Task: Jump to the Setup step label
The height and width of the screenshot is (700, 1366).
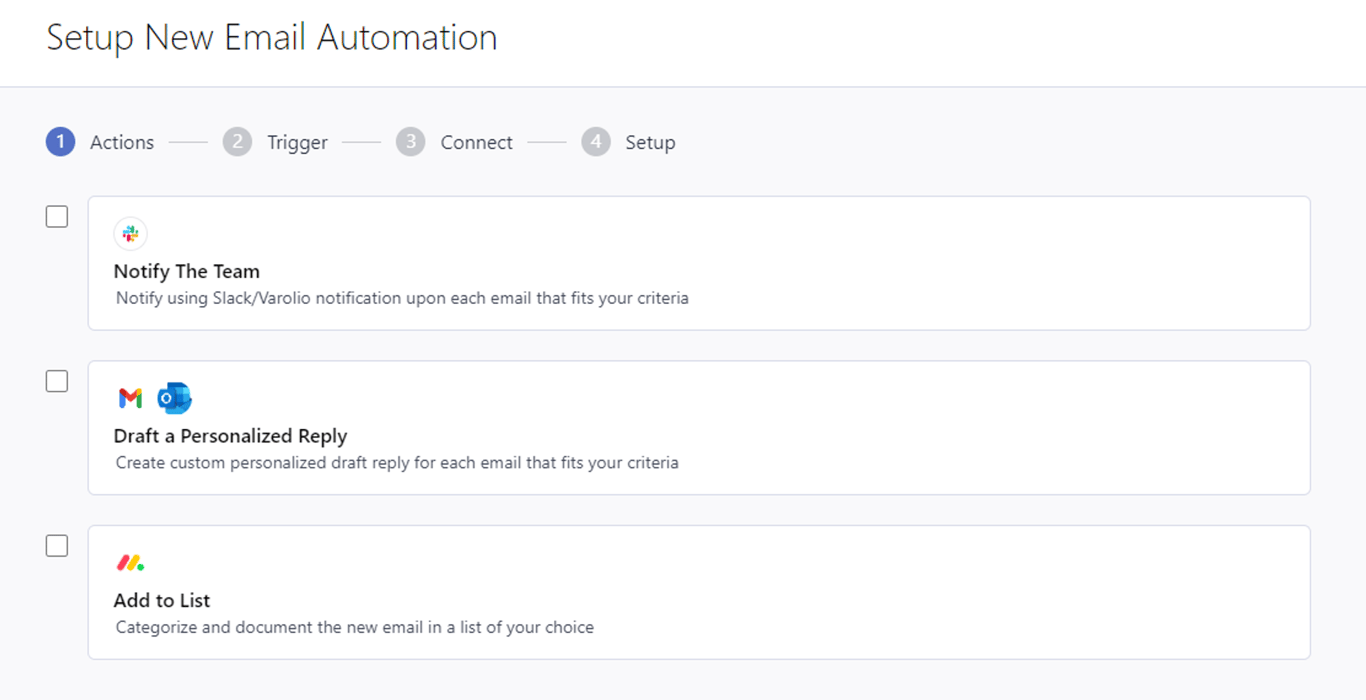Action: pyautogui.click(x=650, y=142)
